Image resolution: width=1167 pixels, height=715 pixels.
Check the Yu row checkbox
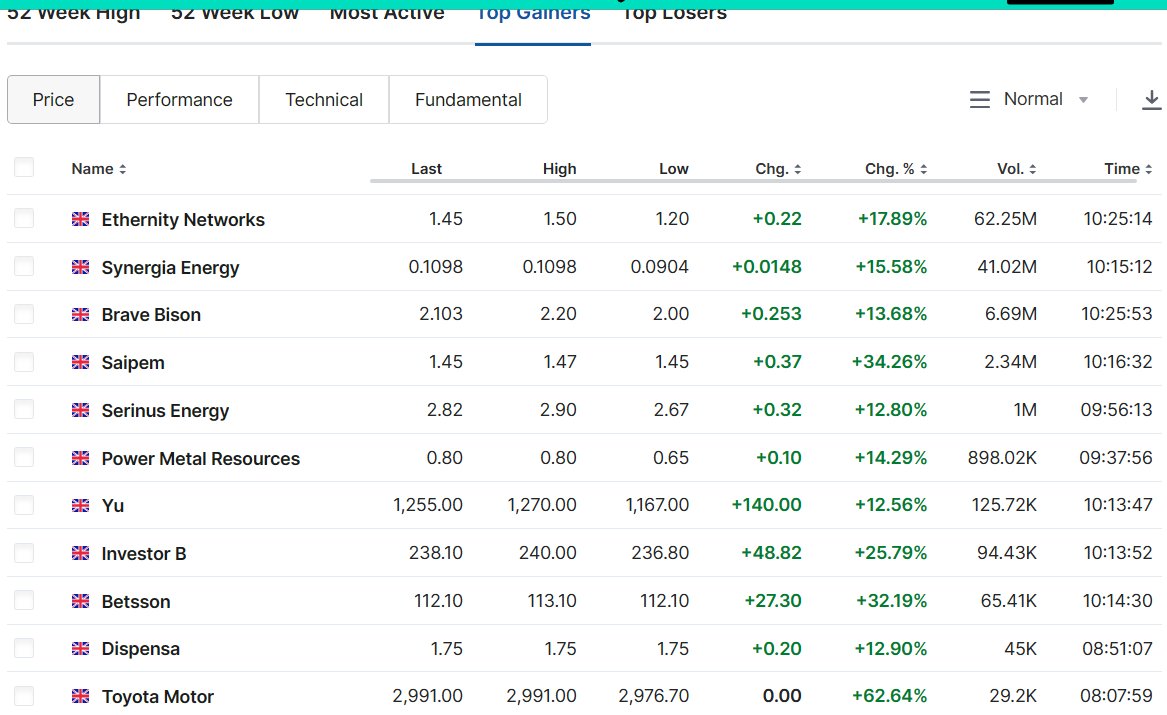point(24,505)
